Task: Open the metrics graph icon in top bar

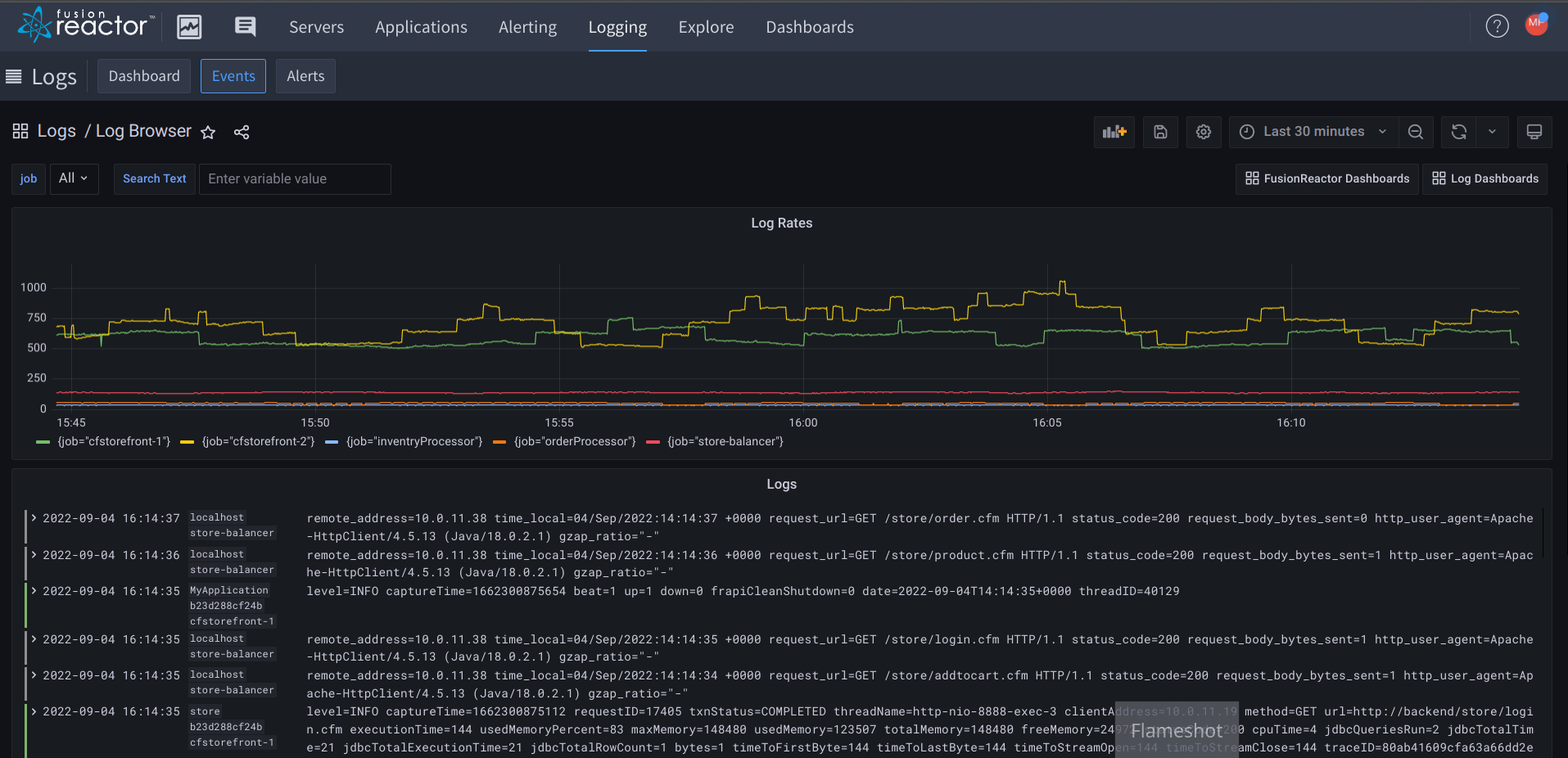Action: (x=189, y=25)
